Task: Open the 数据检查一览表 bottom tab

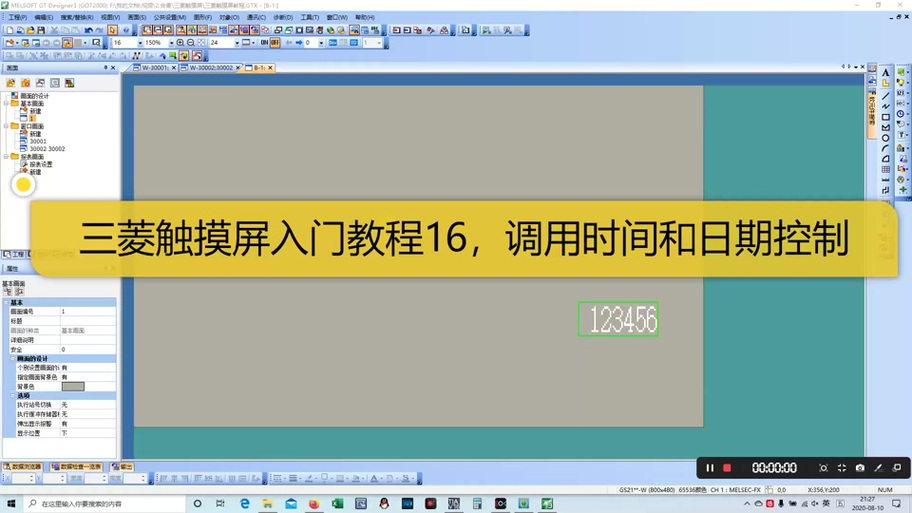Action: pos(77,466)
